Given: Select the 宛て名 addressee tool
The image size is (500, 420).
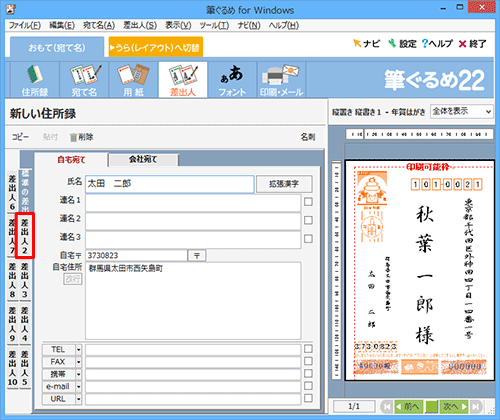Looking at the screenshot, I should pos(84,80).
